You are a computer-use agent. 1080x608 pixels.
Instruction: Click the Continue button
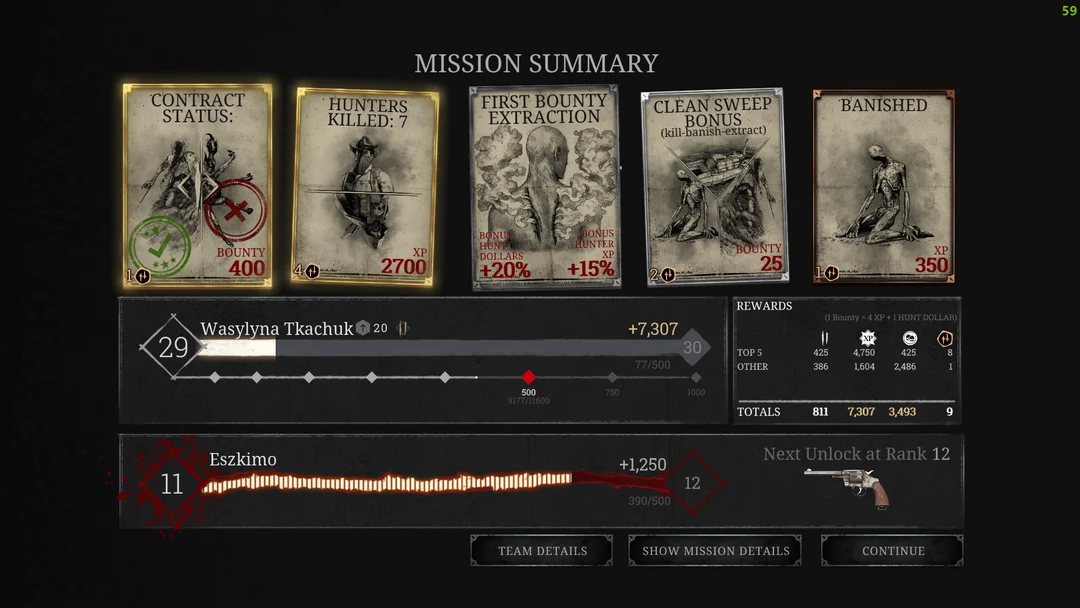[892, 551]
